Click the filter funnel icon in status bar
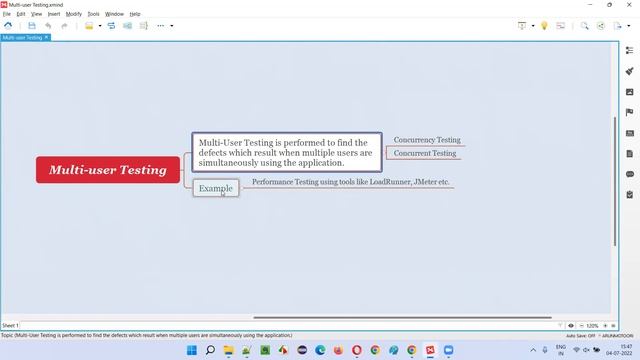 [560, 326]
